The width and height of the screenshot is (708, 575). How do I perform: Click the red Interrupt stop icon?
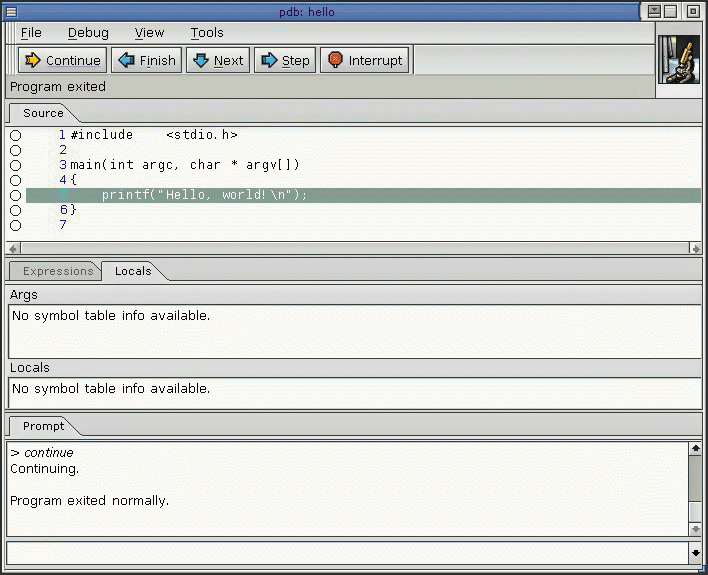click(x=335, y=60)
